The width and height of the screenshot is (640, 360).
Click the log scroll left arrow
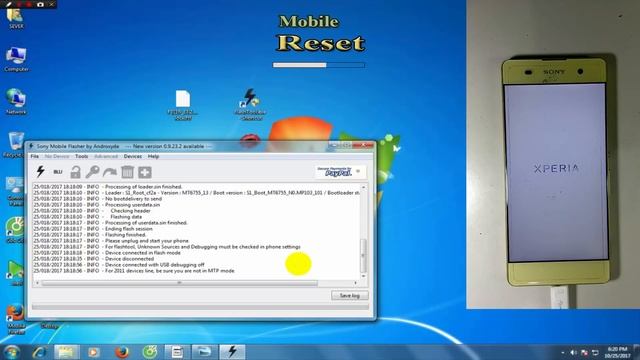click(x=38, y=283)
